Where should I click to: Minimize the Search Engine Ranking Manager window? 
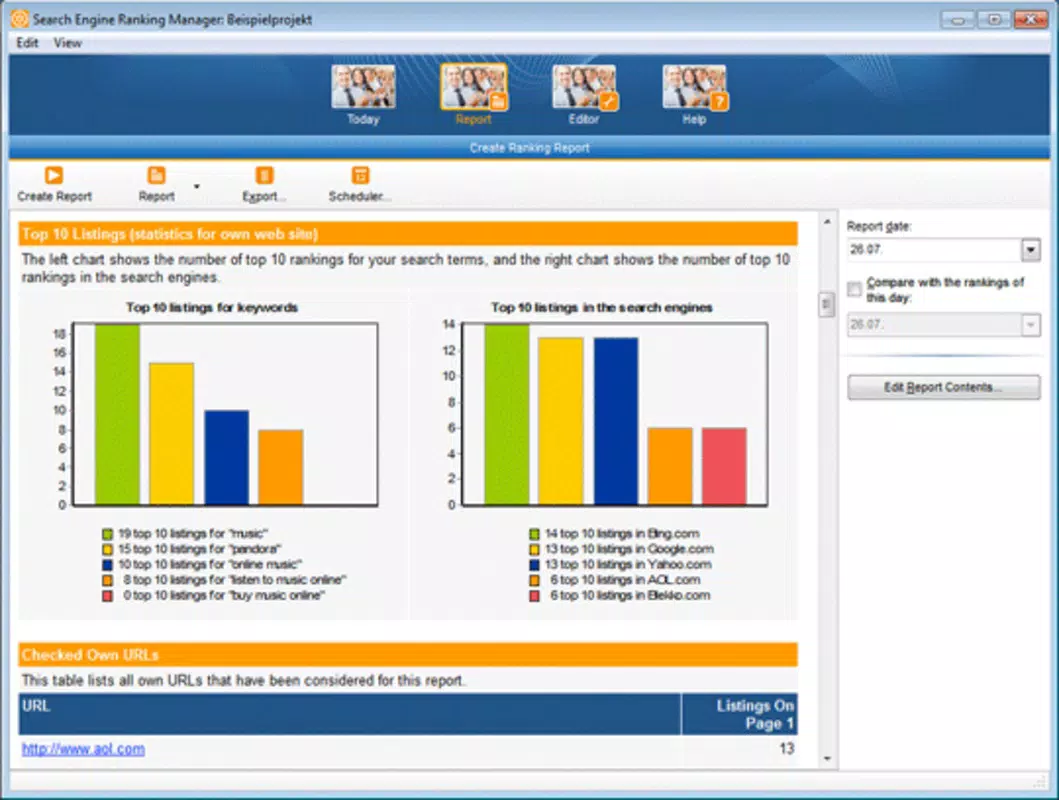point(958,20)
